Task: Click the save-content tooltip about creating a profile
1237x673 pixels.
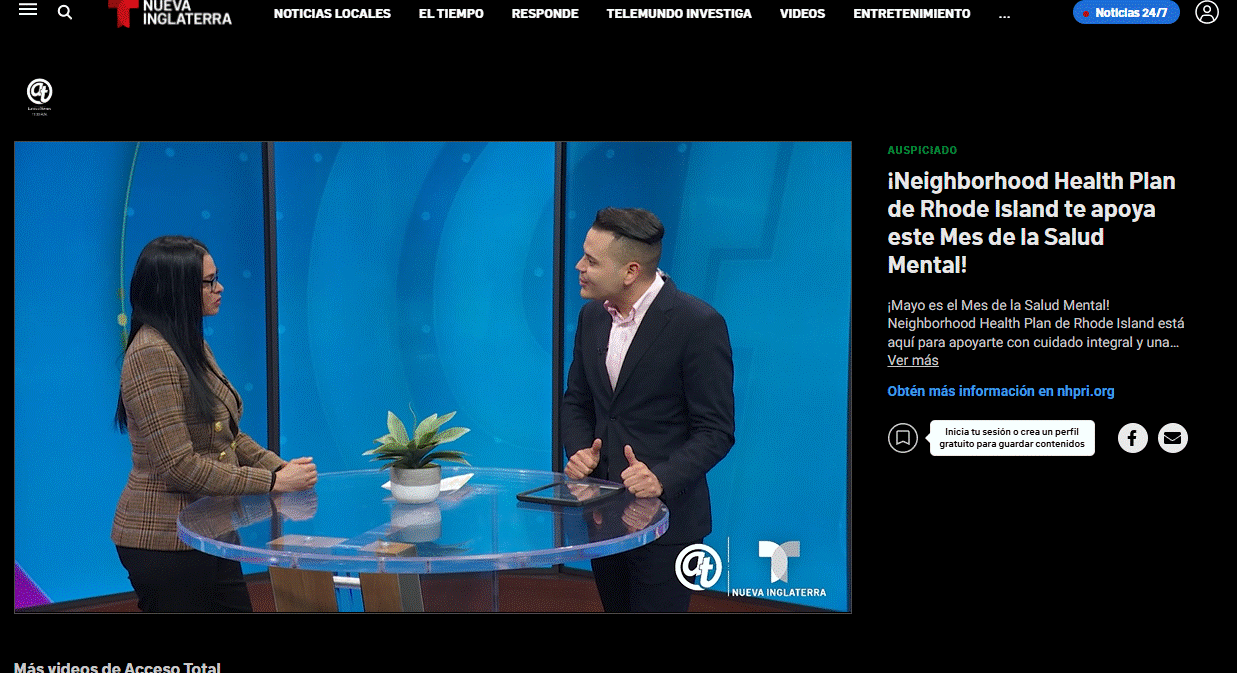Action: pos(1012,438)
